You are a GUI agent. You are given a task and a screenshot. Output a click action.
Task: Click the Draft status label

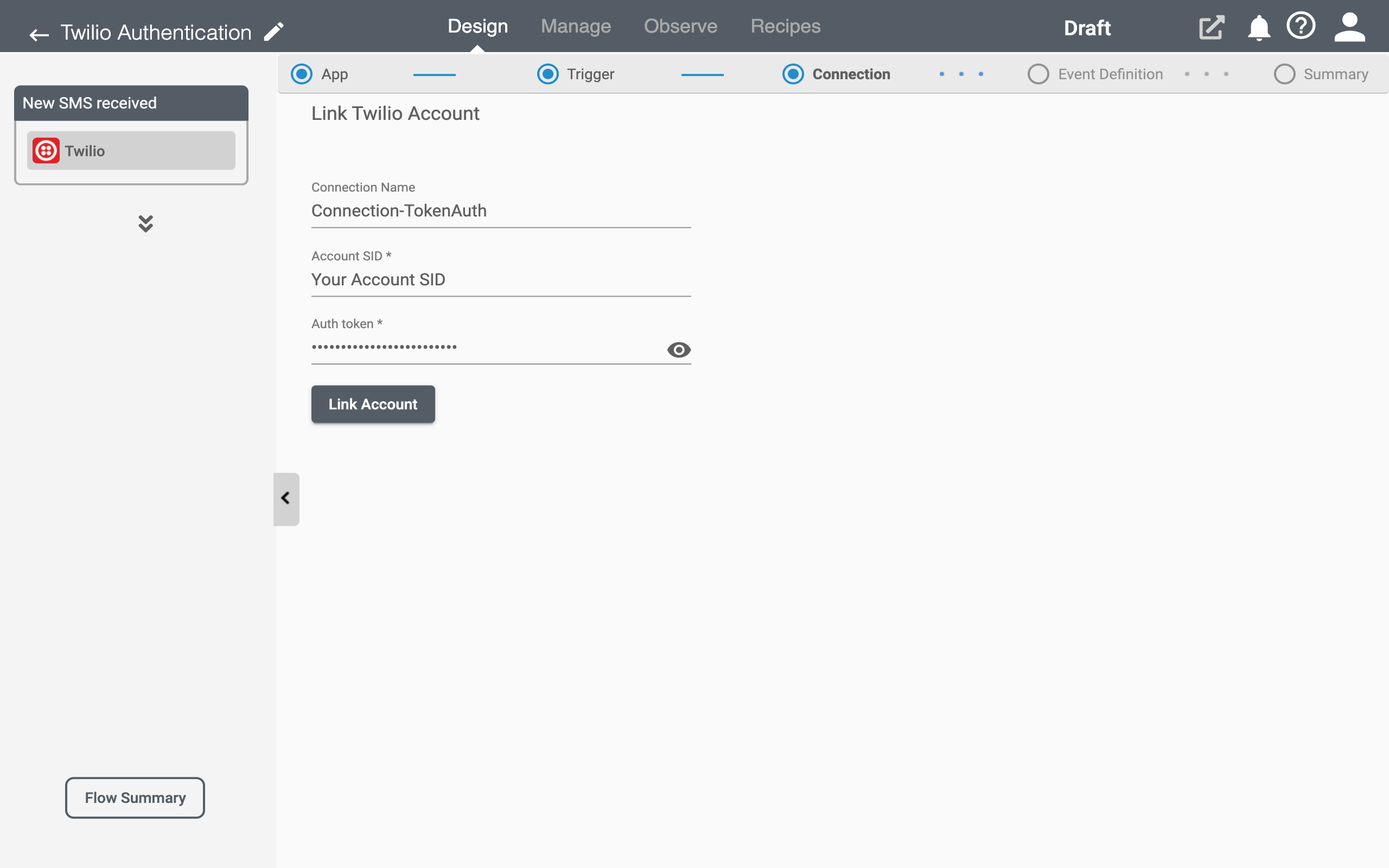1087,28
